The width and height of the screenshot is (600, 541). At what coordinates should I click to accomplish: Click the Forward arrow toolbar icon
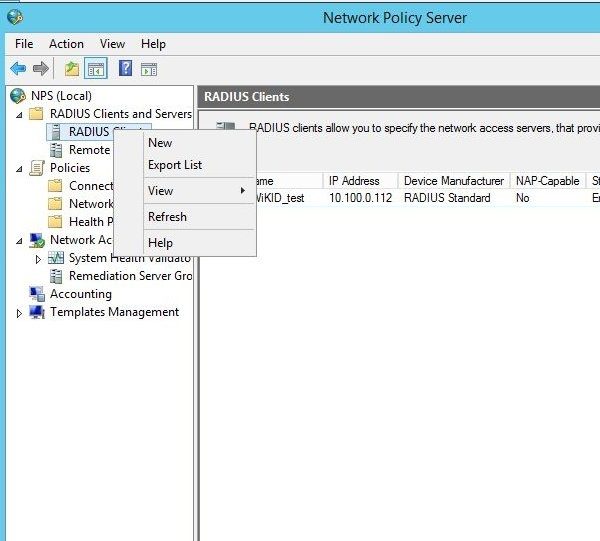41,69
